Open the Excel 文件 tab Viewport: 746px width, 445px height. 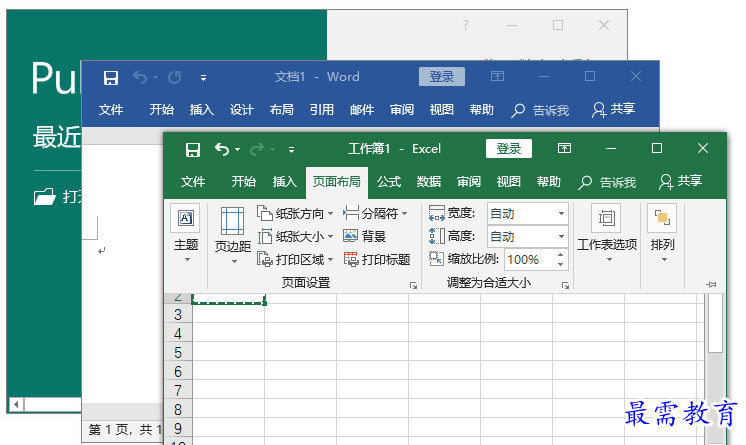[193, 182]
